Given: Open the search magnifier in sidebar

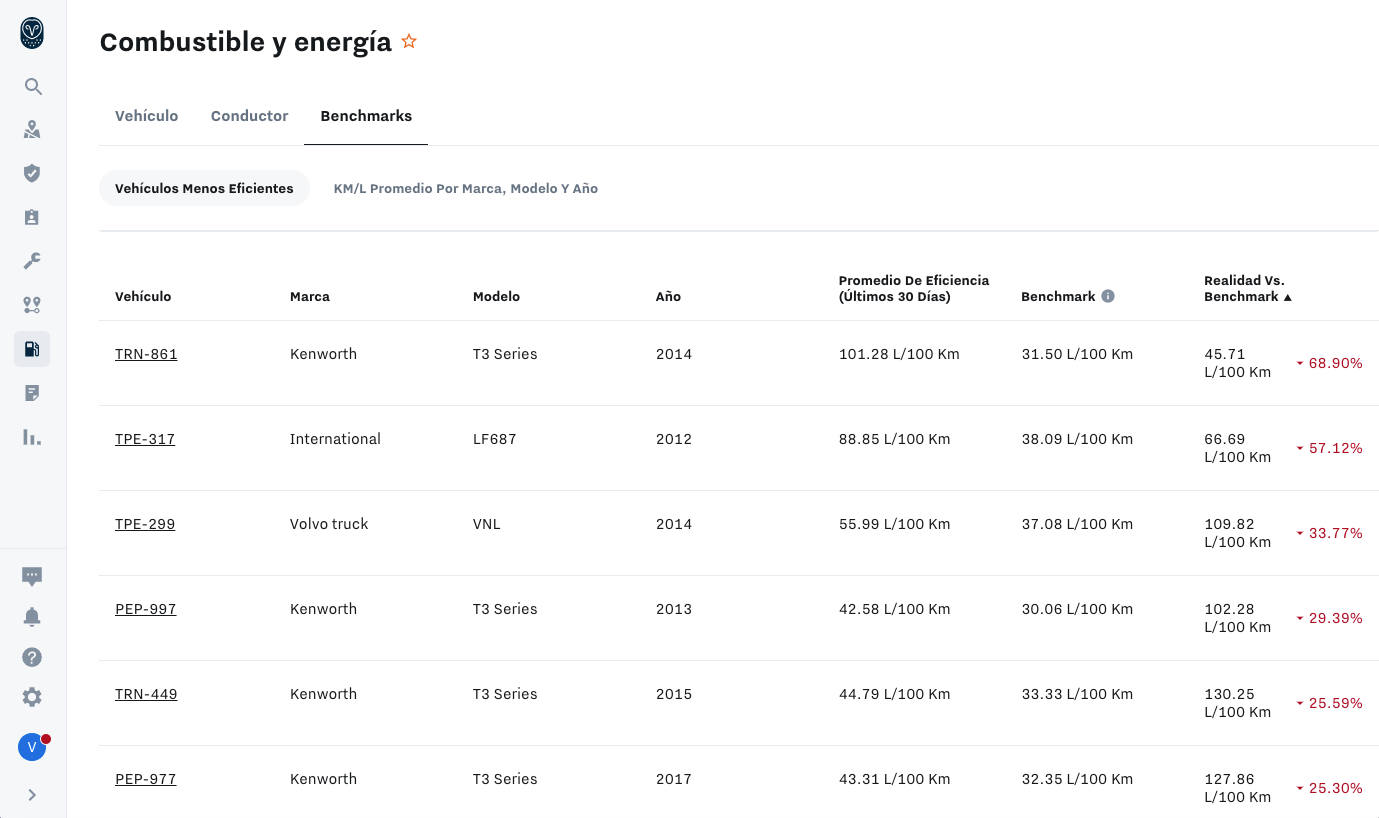Looking at the screenshot, I should point(33,86).
